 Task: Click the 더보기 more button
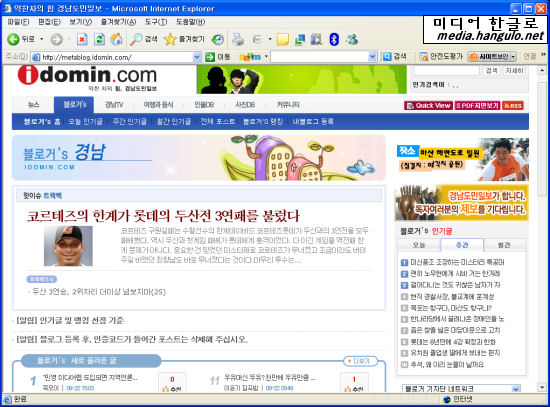[361, 361]
